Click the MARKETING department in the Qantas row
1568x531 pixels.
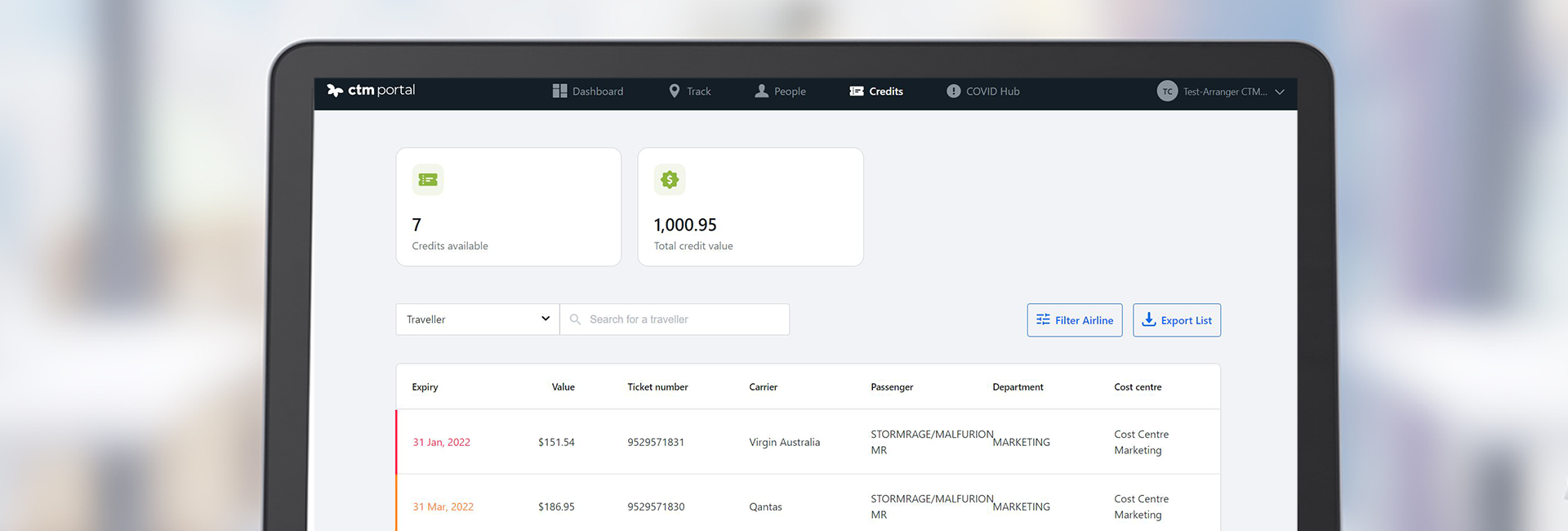pyautogui.click(x=1021, y=506)
